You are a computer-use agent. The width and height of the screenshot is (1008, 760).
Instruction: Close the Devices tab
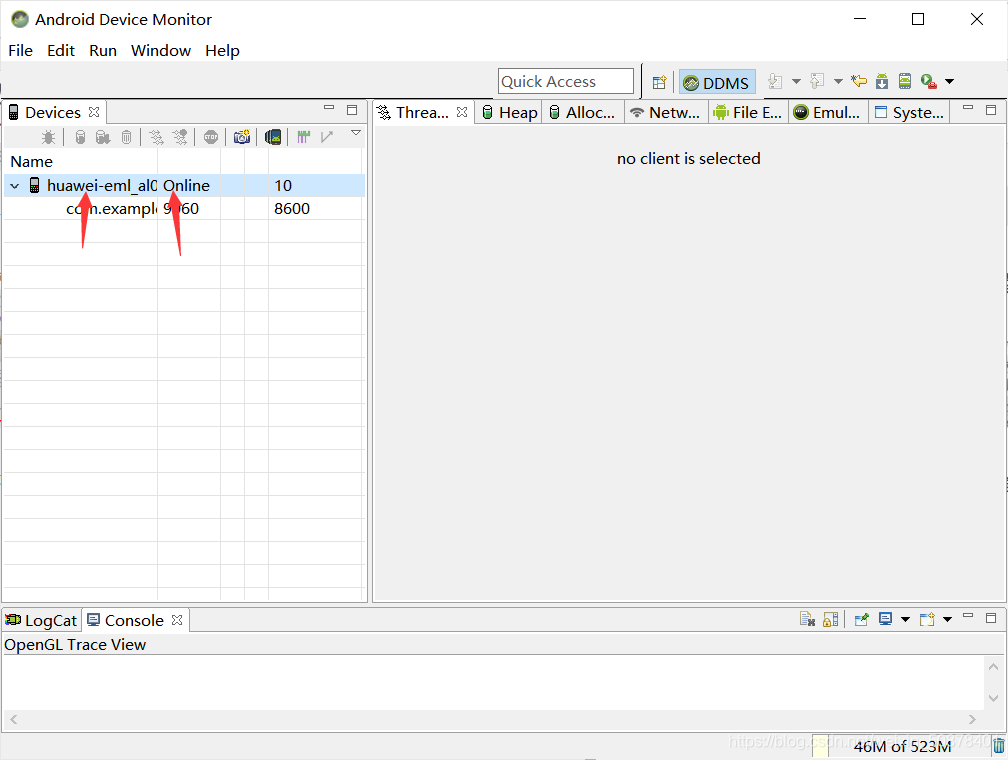click(x=94, y=112)
